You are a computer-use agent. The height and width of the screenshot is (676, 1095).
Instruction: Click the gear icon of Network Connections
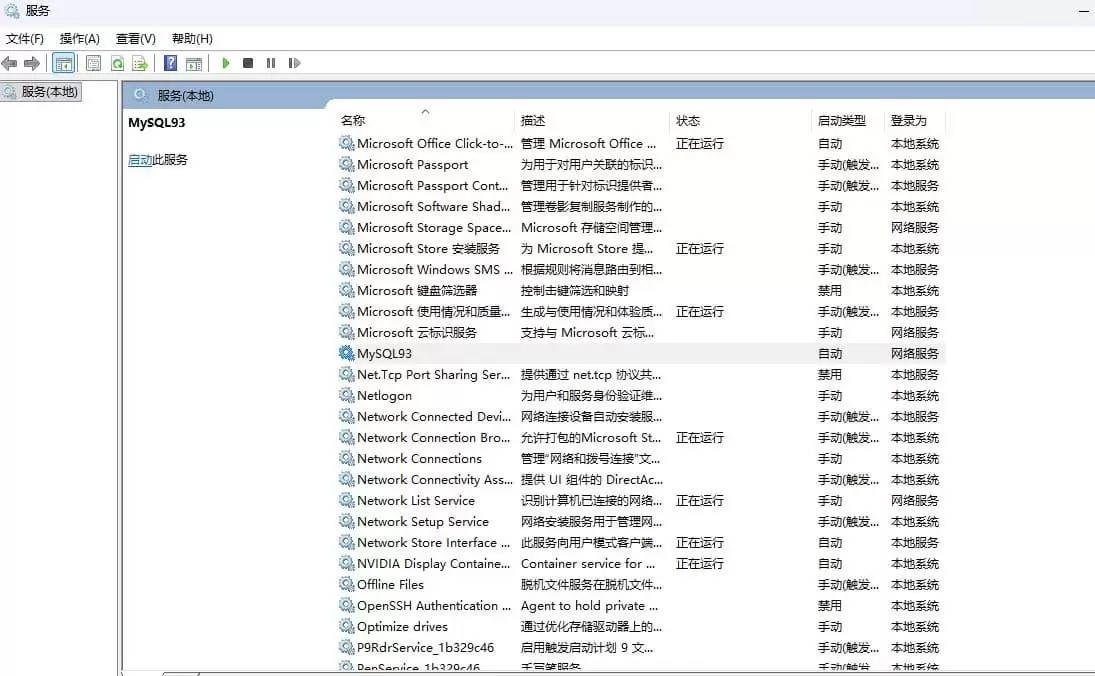[x=346, y=459]
